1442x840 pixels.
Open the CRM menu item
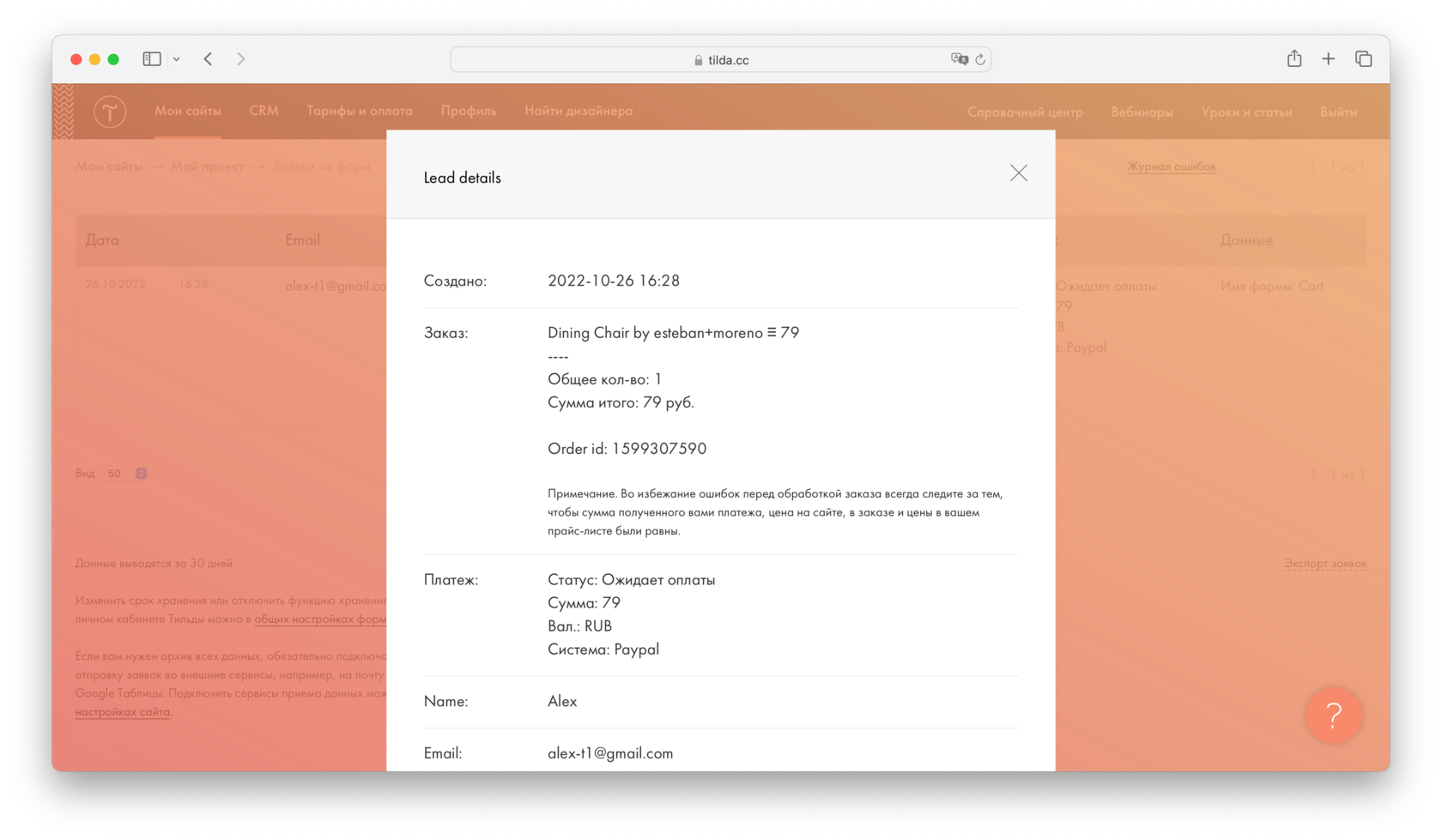pyautogui.click(x=264, y=111)
